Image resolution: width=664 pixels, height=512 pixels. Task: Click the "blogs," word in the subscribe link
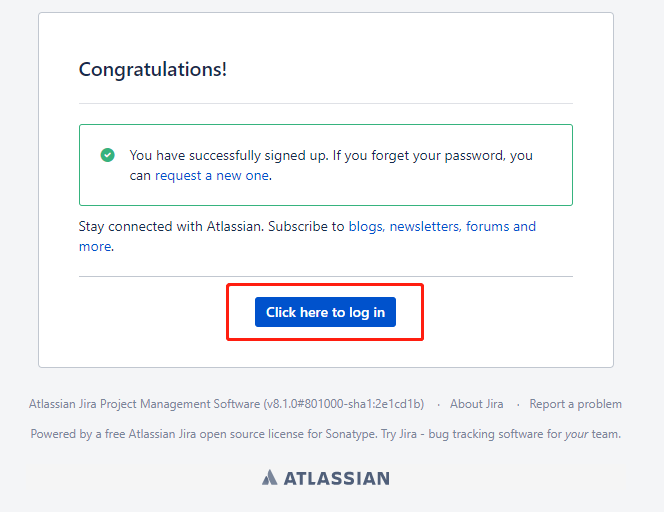(x=366, y=227)
